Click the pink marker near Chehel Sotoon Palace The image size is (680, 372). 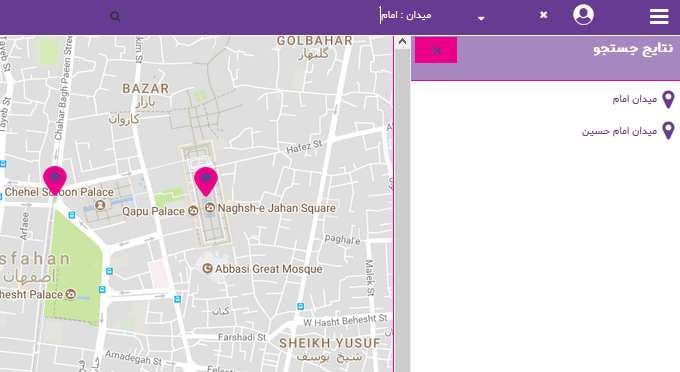(x=55, y=181)
